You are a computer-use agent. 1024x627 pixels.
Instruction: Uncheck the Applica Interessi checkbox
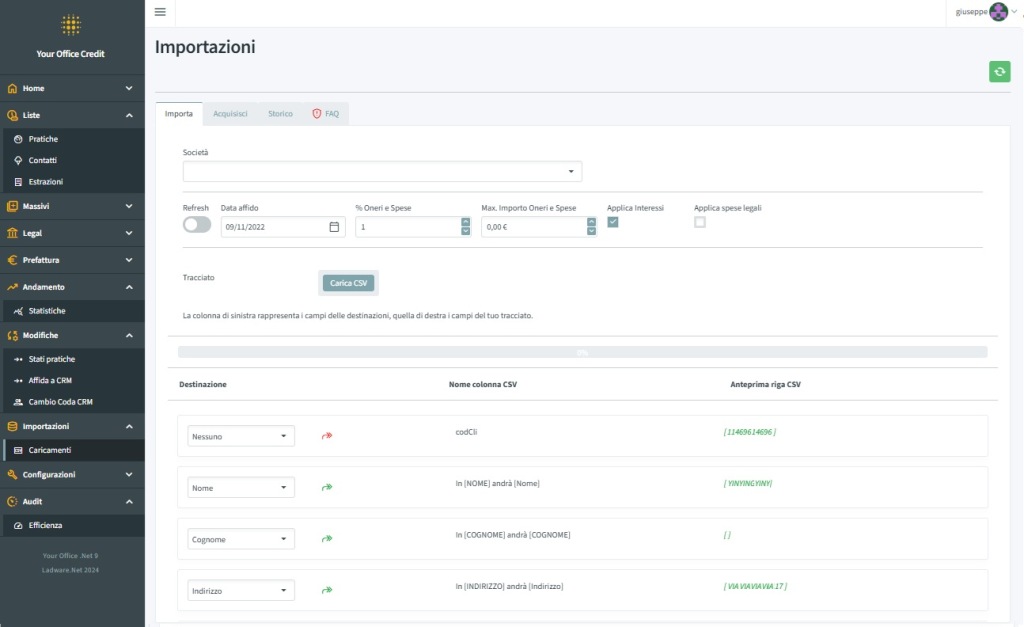[613, 222]
